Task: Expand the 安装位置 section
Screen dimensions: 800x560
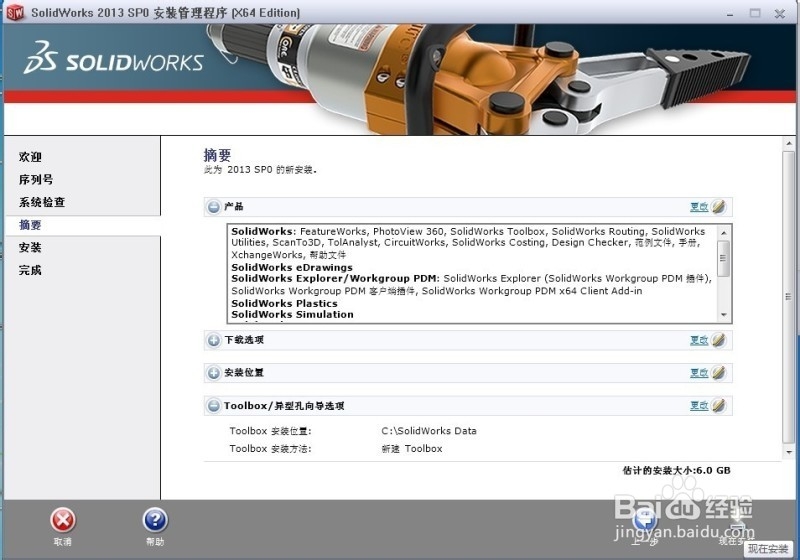Action: click(x=214, y=373)
